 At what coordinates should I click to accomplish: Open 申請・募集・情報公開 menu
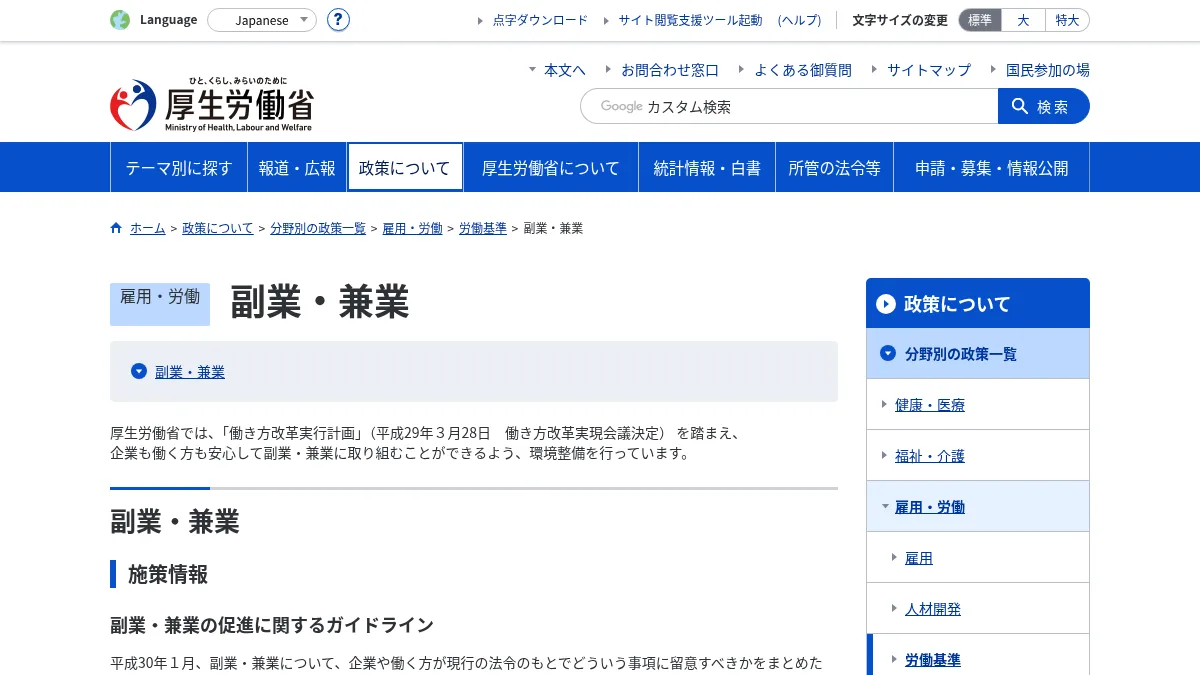991,167
